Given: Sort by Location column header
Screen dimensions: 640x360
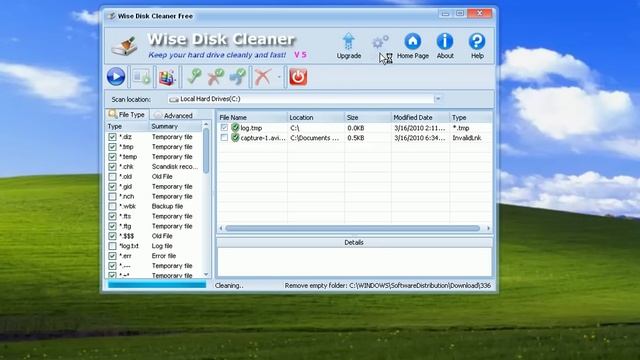Looking at the screenshot, I should tap(316, 118).
